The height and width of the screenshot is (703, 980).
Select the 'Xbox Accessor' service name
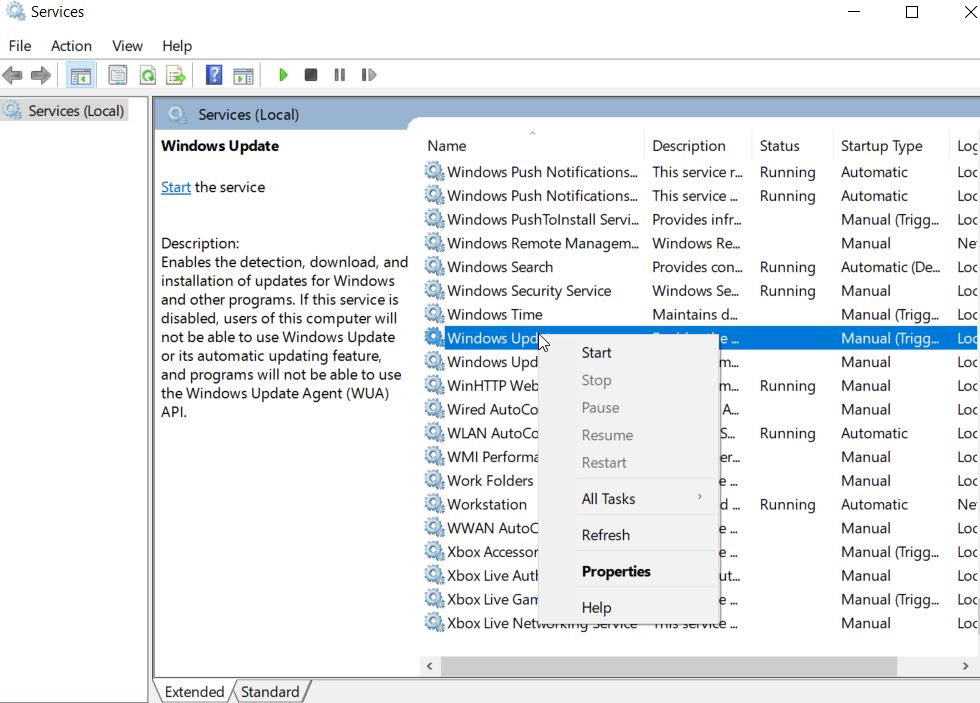tap(492, 552)
